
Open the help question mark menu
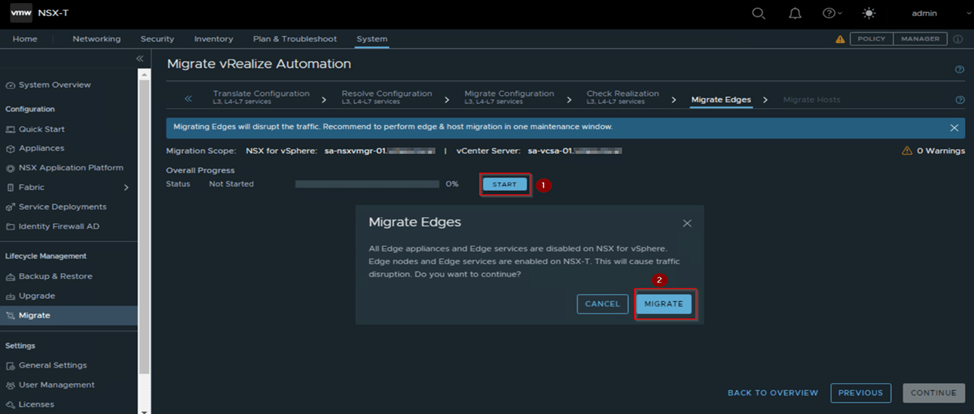click(x=829, y=13)
